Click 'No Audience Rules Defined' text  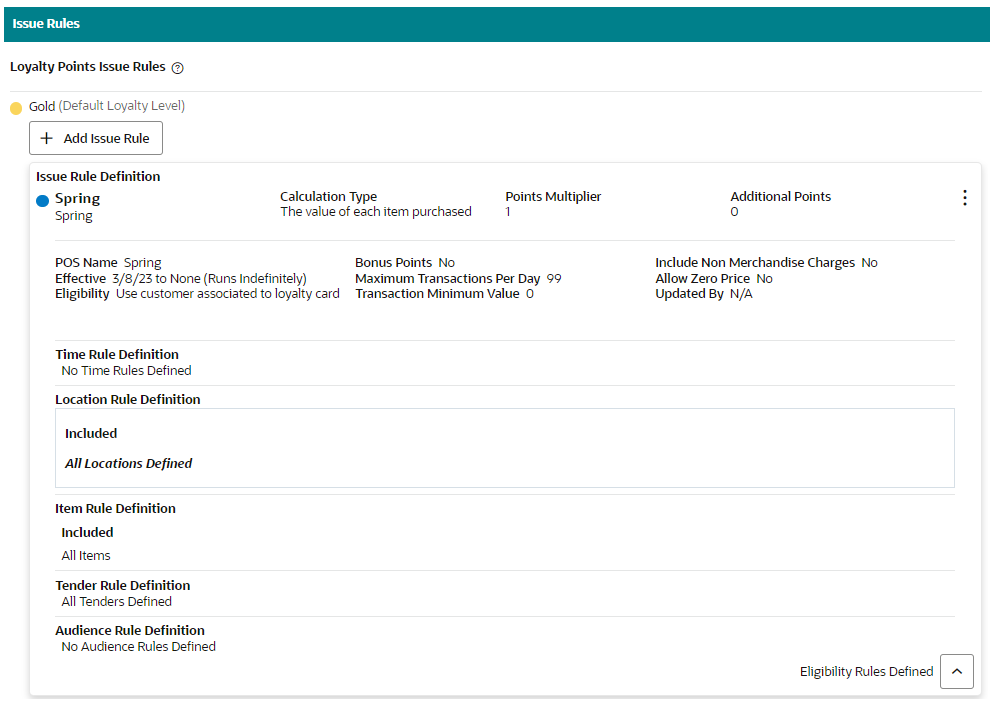point(138,646)
